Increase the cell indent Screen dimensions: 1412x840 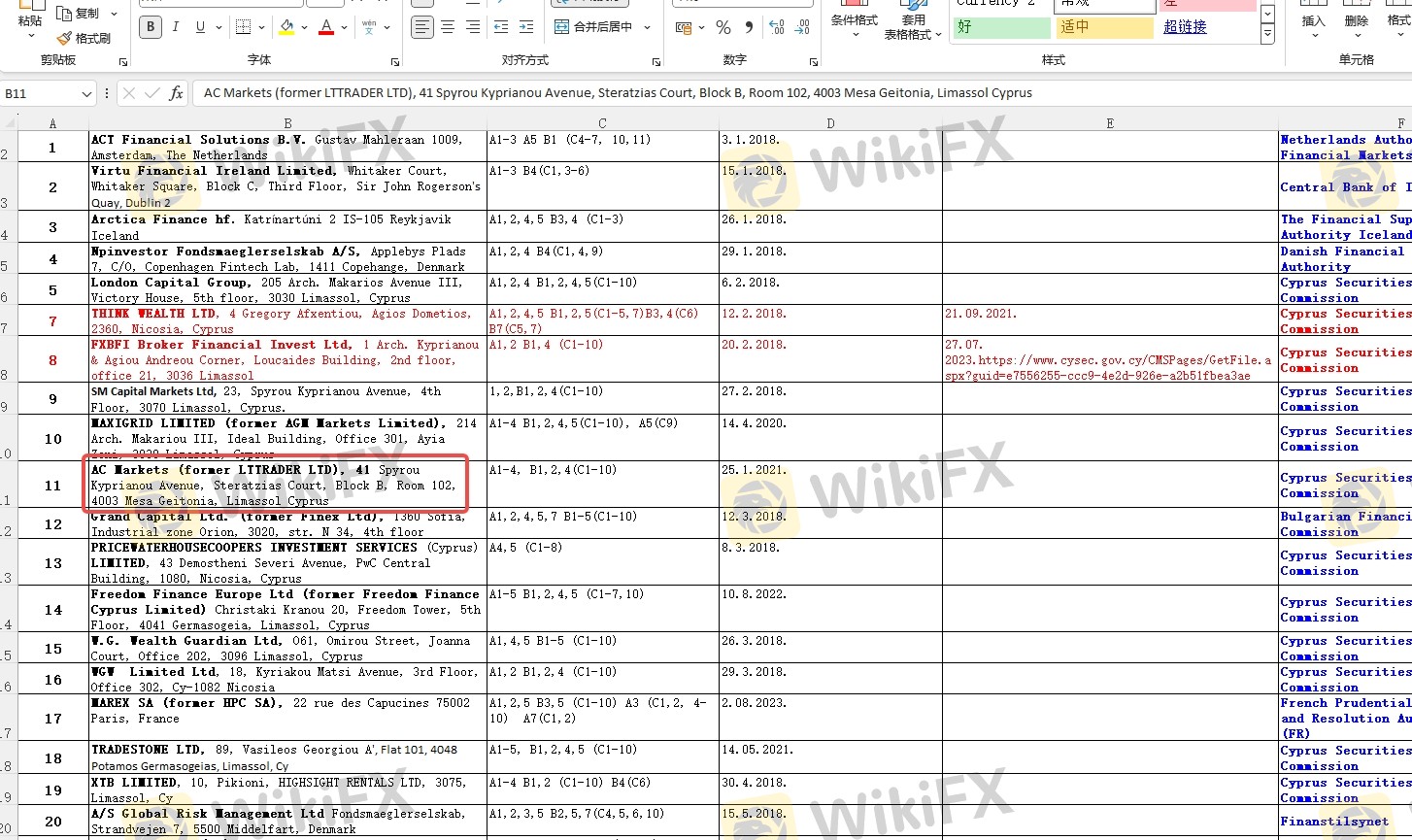(x=526, y=27)
